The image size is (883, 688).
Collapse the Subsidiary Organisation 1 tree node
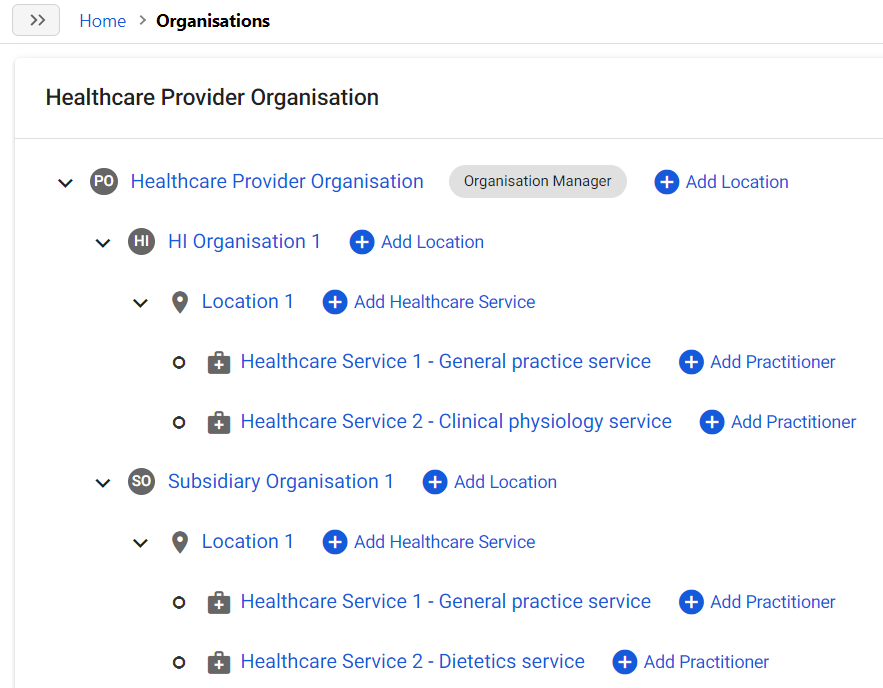[103, 483]
